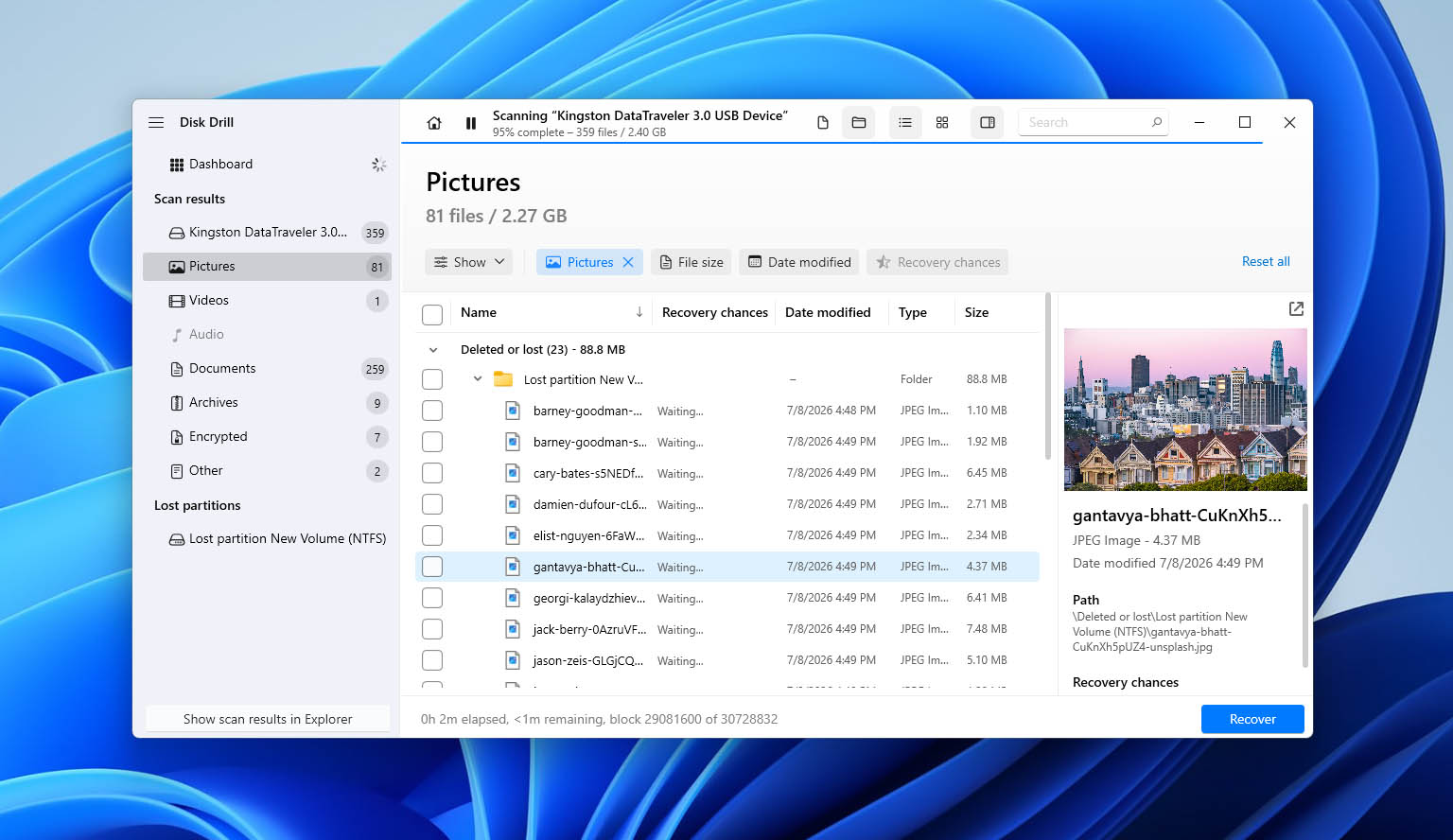Pause the ongoing scan
Screen dimensions: 1453x840
click(x=471, y=123)
